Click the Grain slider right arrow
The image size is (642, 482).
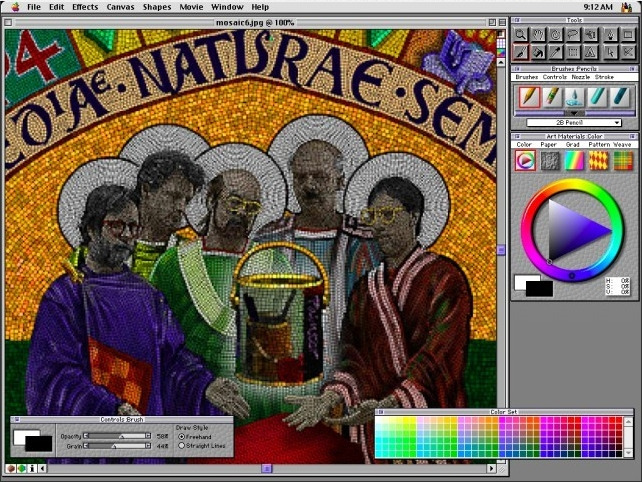click(x=148, y=446)
